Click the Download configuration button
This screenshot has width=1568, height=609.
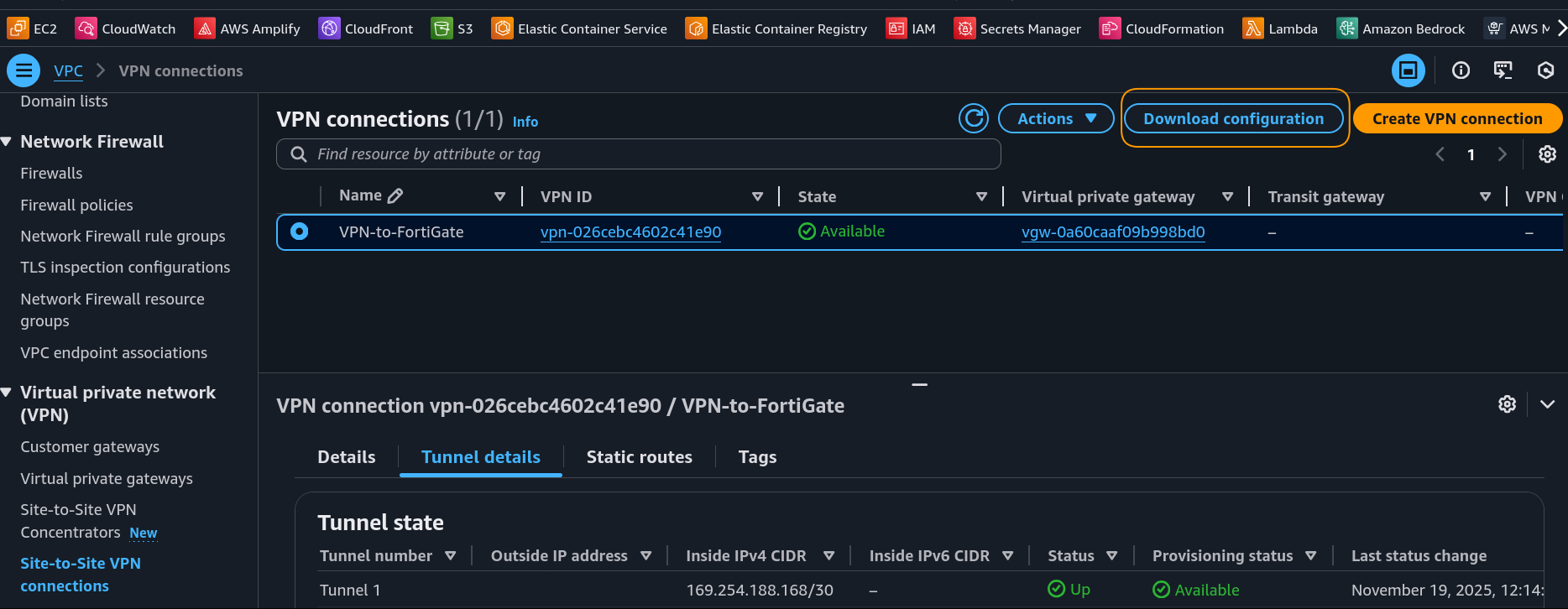(1233, 118)
